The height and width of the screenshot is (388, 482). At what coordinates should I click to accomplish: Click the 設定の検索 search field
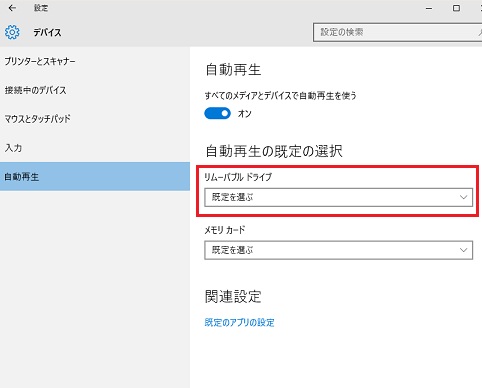[397, 32]
